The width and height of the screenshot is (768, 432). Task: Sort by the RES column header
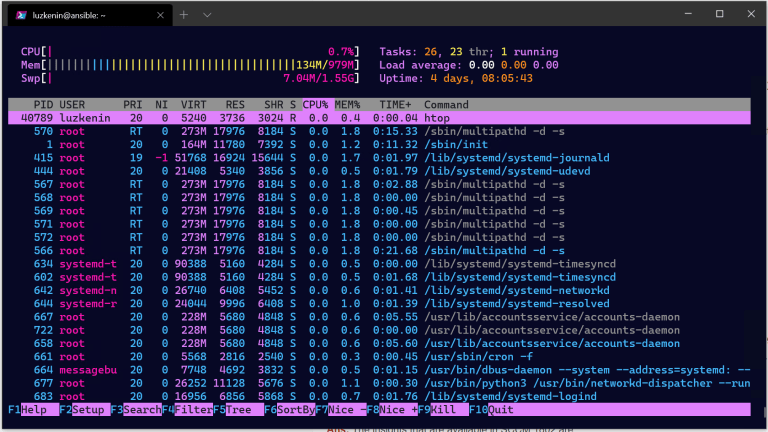point(235,105)
